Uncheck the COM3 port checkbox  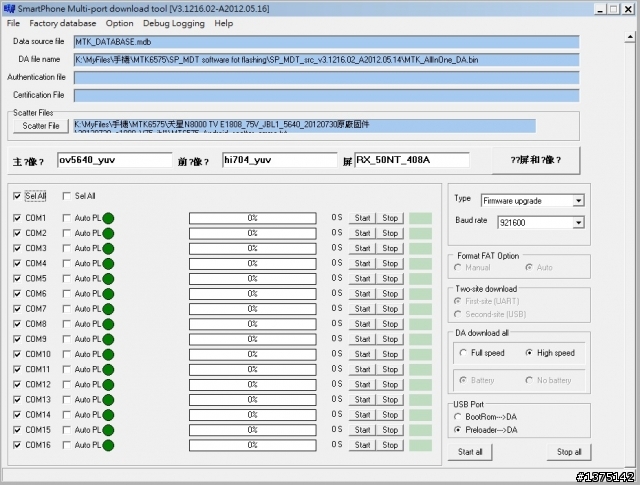tap(17, 248)
